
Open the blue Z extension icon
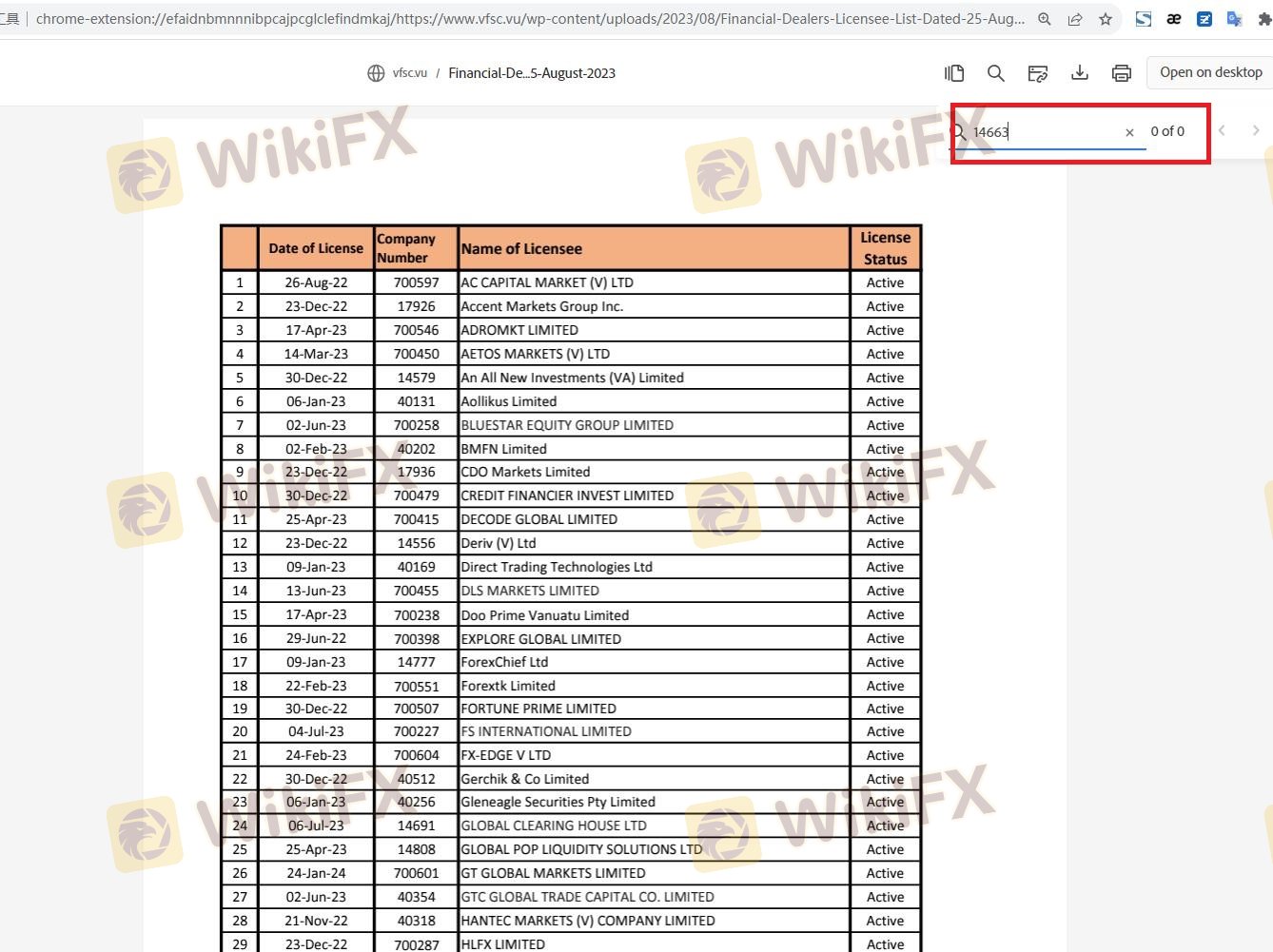pos(1204,19)
